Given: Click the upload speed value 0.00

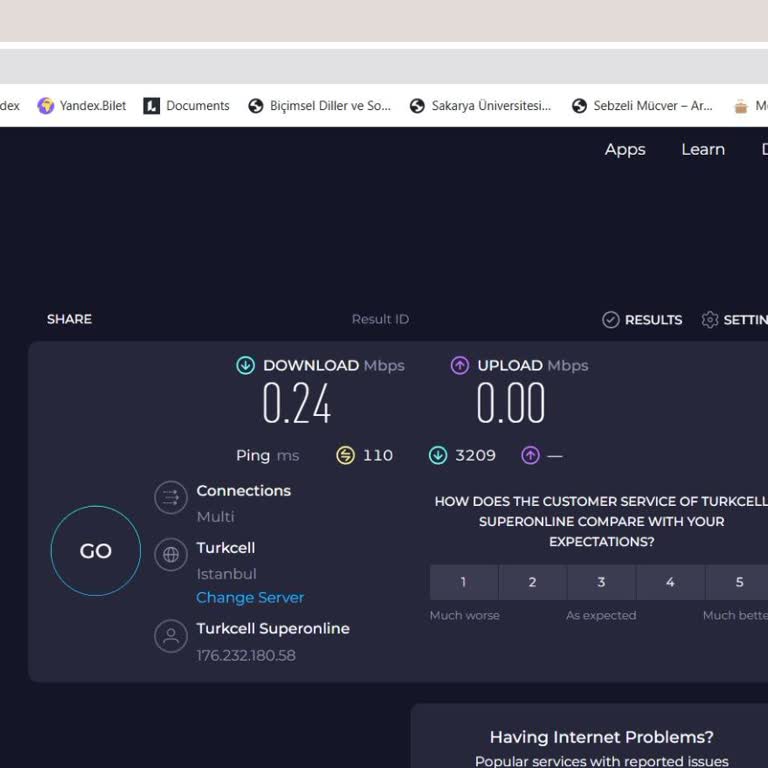Looking at the screenshot, I should (x=511, y=403).
